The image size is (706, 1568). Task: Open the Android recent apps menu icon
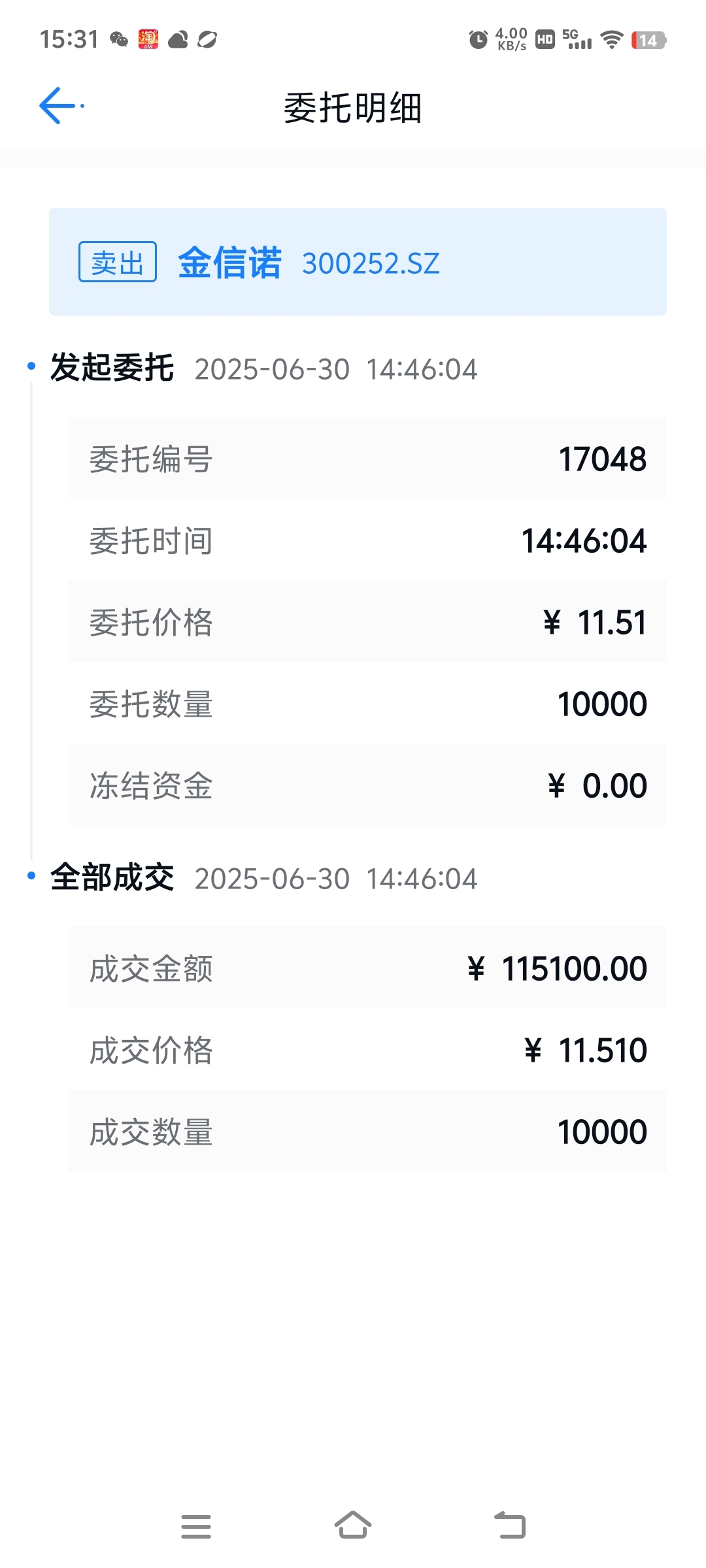pyautogui.click(x=196, y=1526)
